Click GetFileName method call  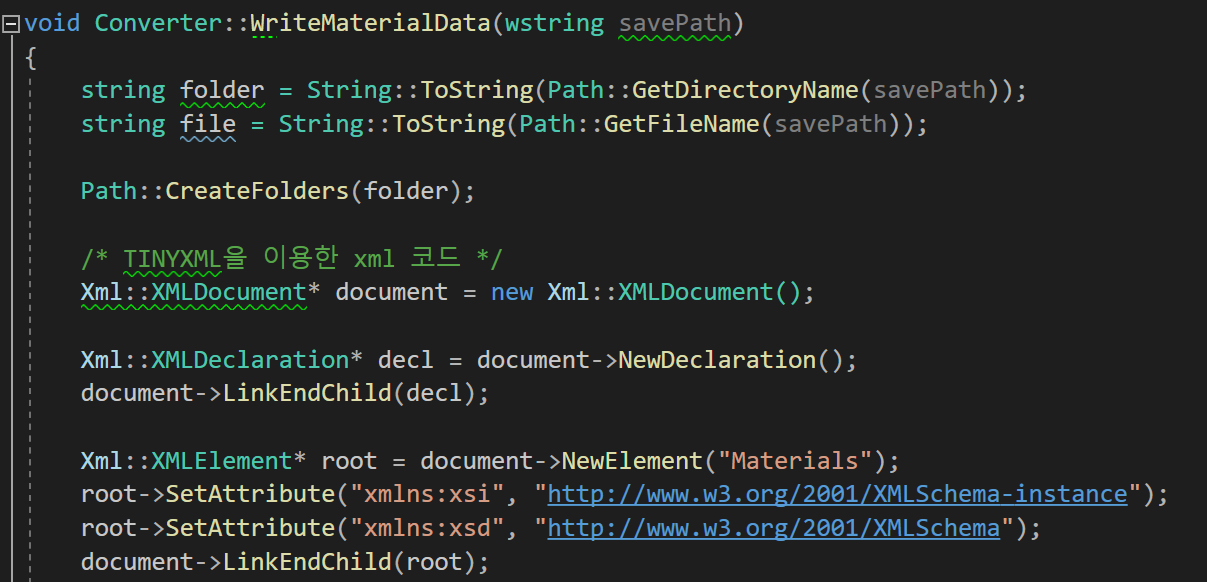682,124
